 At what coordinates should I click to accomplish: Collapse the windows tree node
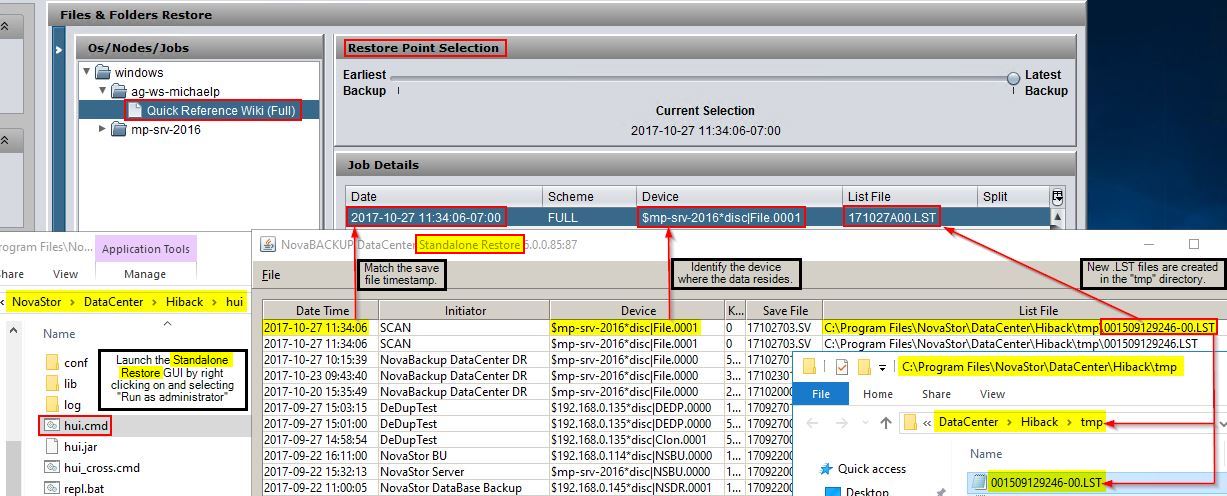(x=86, y=72)
